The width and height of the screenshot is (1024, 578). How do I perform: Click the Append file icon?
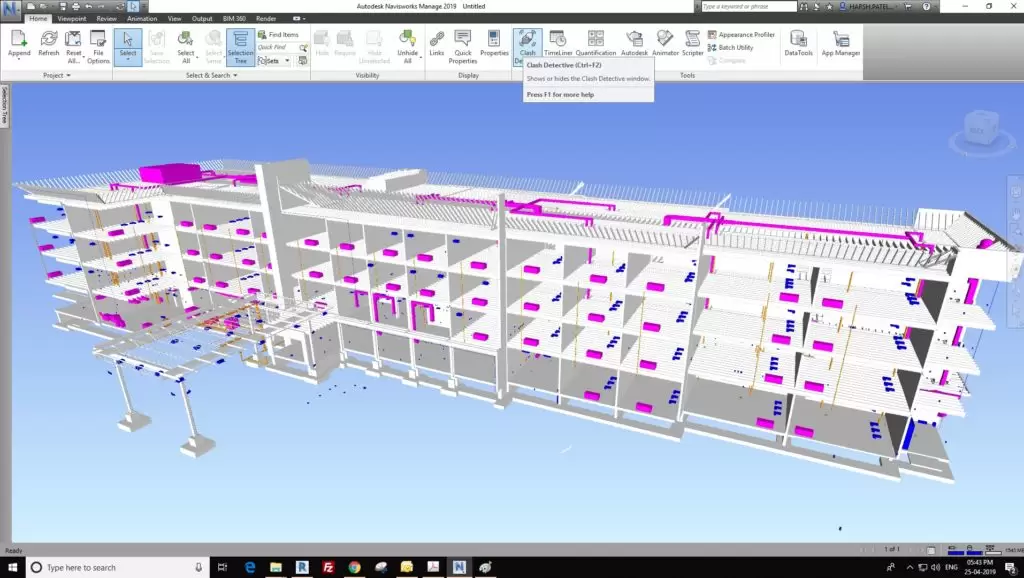[x=20, y=44]
